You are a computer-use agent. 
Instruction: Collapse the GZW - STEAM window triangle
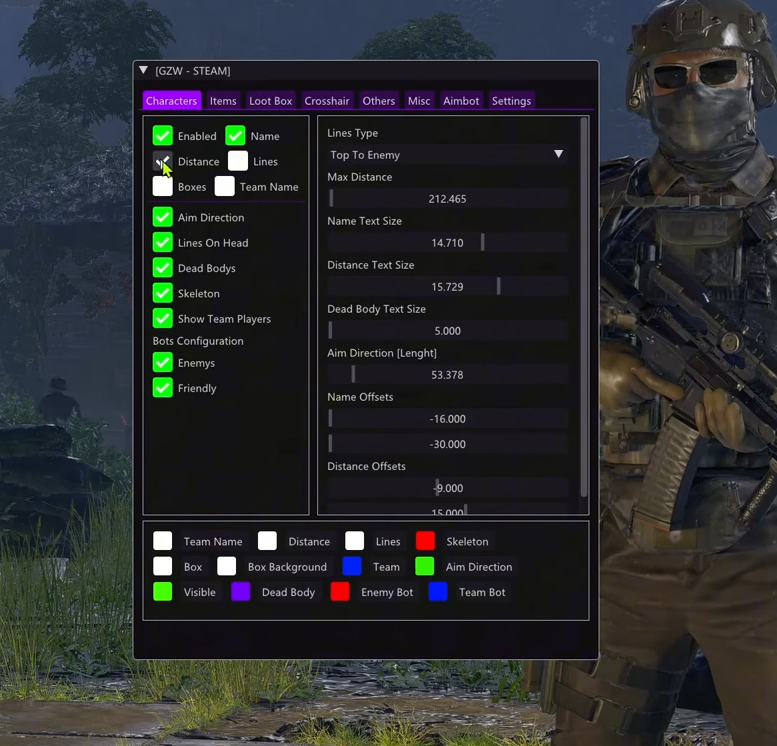tap(144, 71)
